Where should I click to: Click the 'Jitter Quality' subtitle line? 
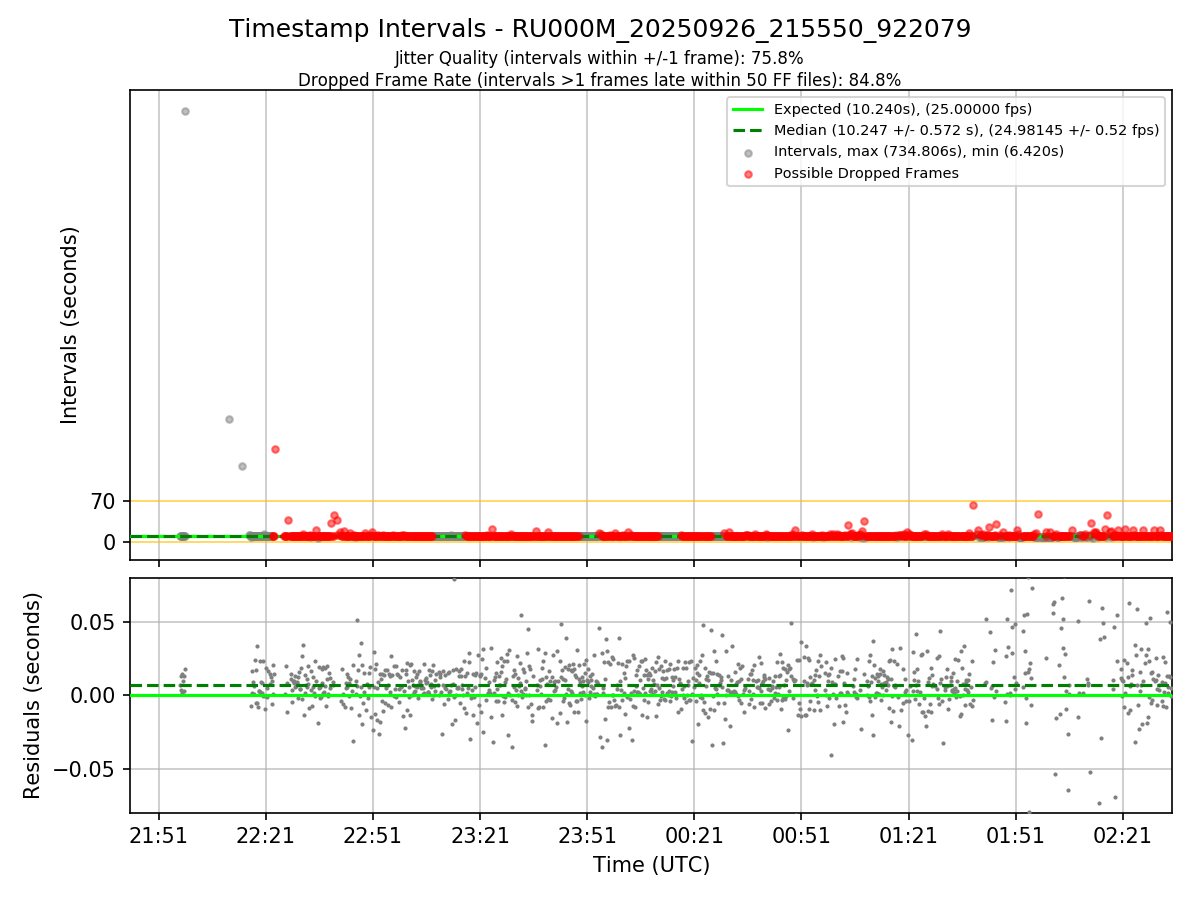[599, 58]
